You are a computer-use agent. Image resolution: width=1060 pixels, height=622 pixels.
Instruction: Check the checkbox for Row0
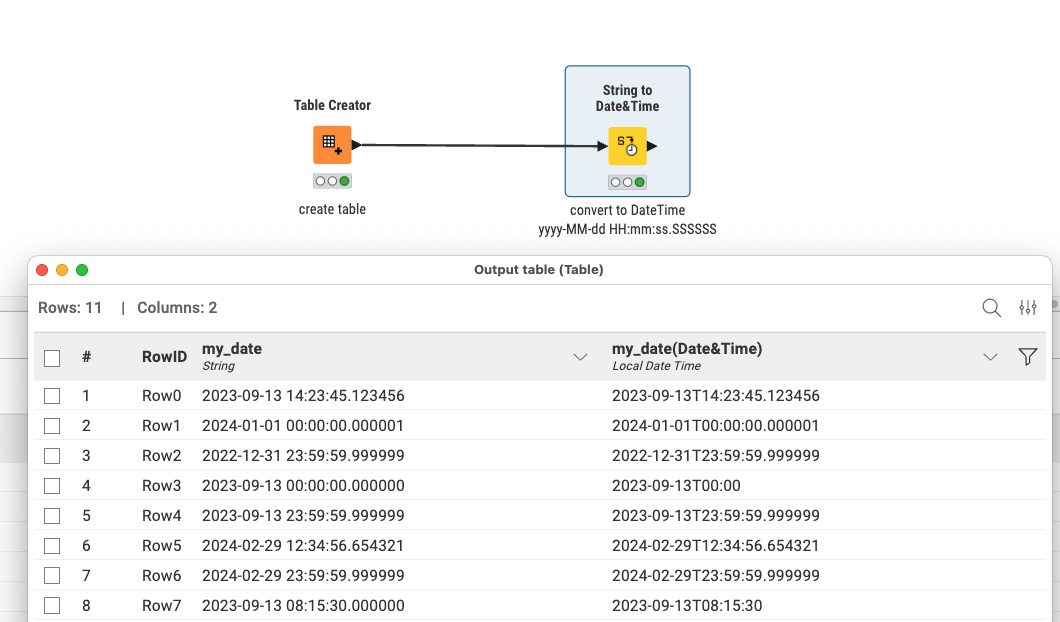click(52, 396)
